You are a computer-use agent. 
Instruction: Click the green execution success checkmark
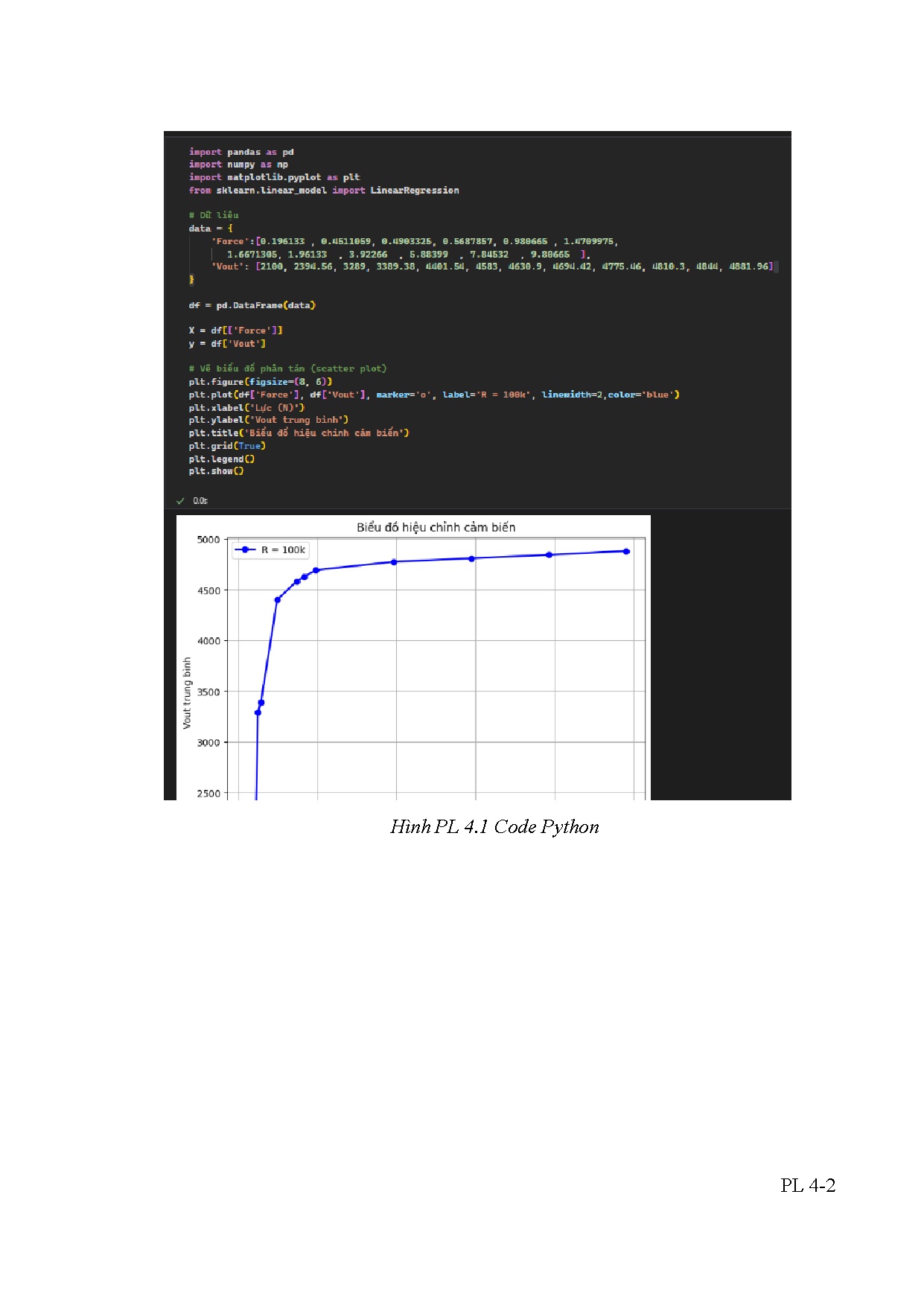click(x=180, y=501)
